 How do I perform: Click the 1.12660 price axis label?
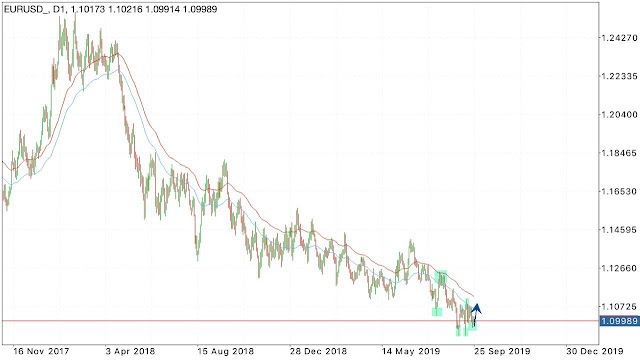click(620, 268)
